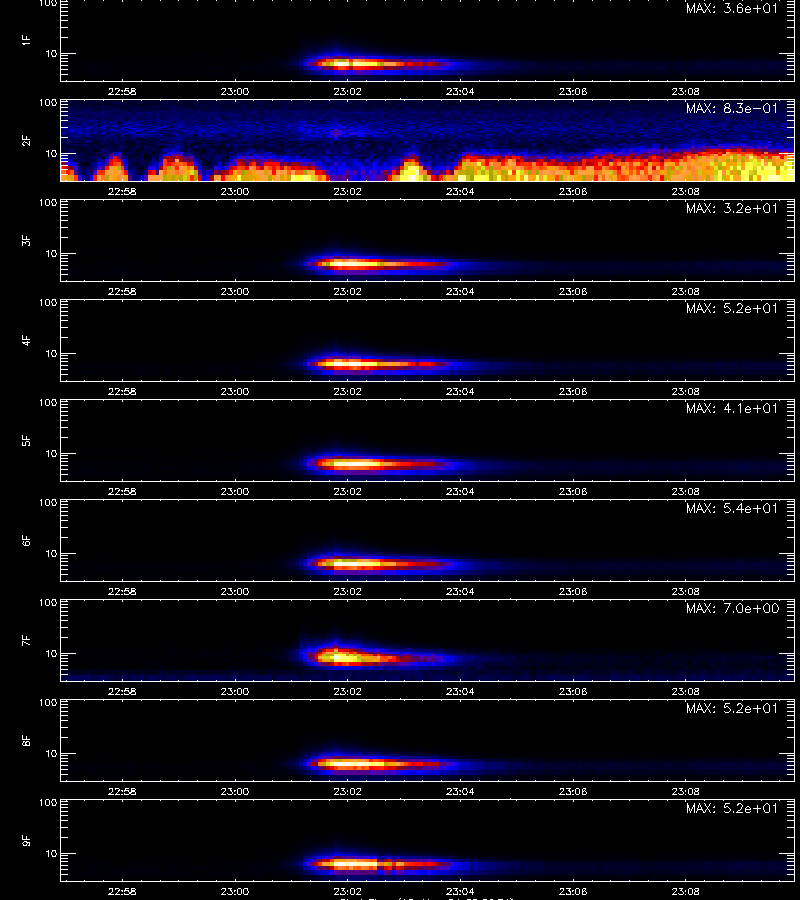Click the "2F" panel axis label
Screen dimensions: 800x900
26,140
